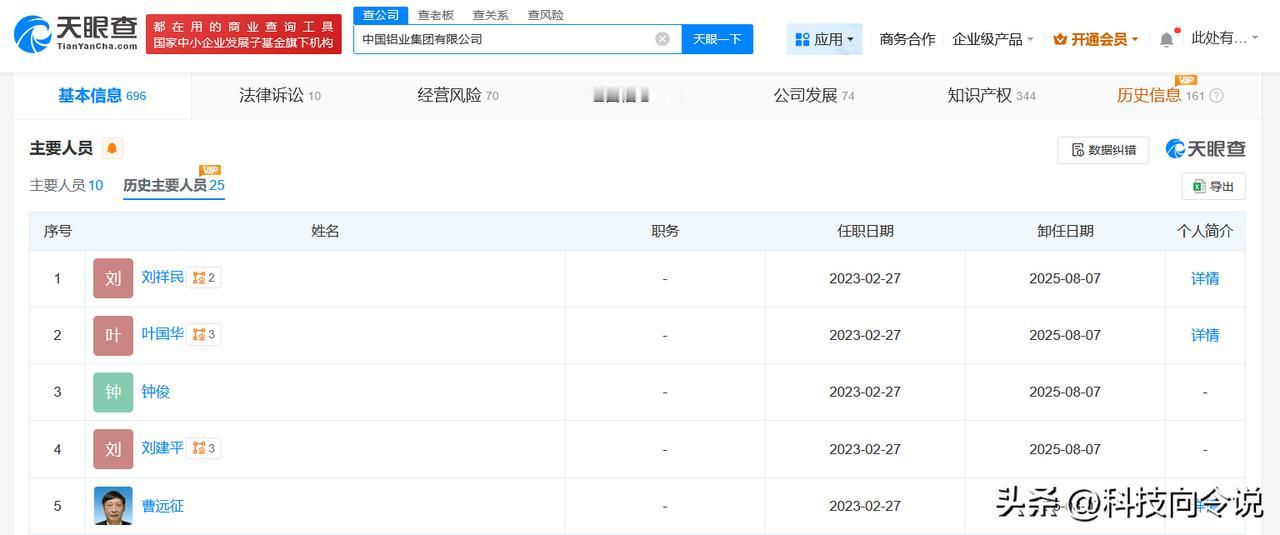Viewport: 1280px width, 535px height.
Task: Expand the 开通会员 dropdown
Action: tap(1096, 39)
